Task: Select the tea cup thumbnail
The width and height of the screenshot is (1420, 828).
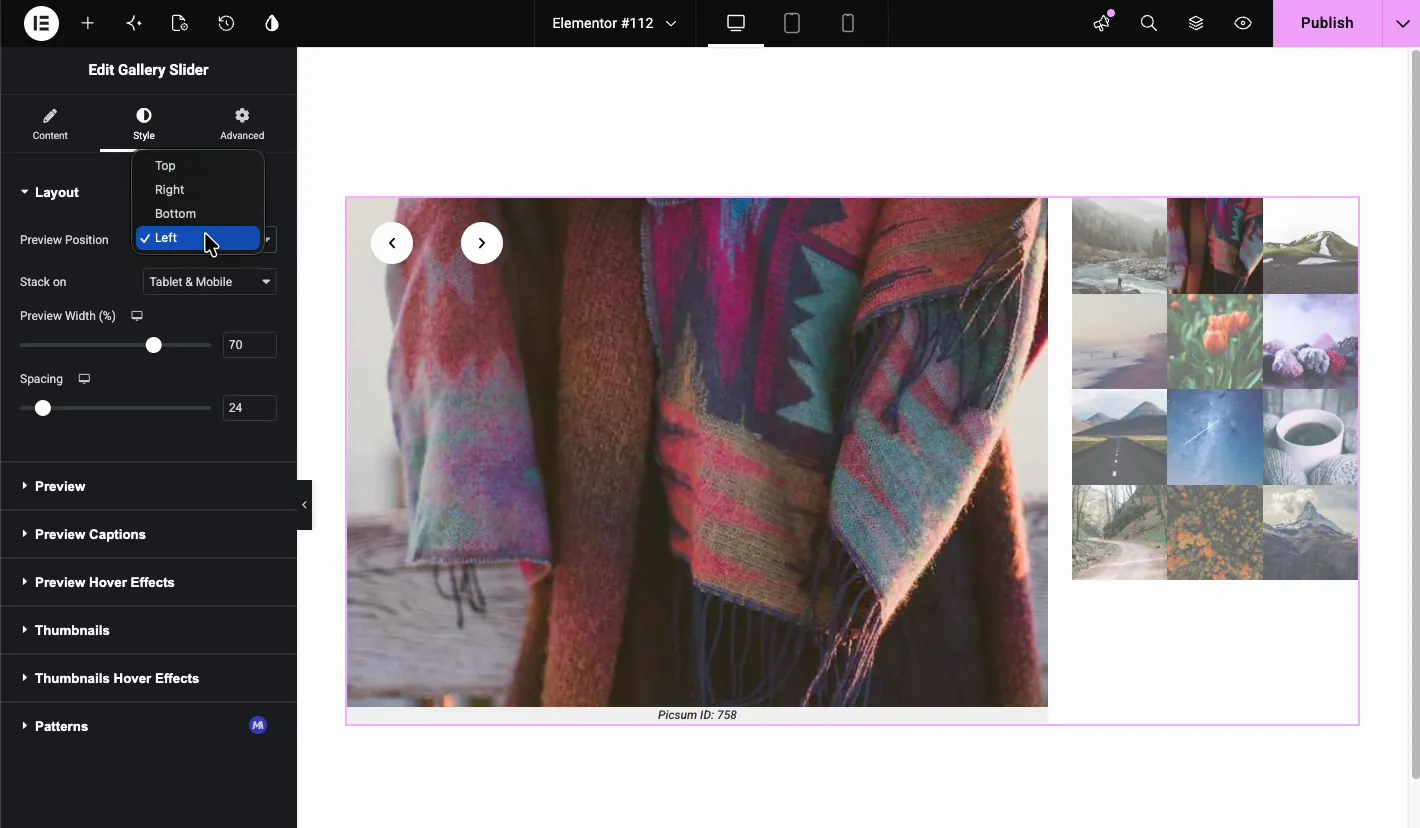Action: point(1311,437)
